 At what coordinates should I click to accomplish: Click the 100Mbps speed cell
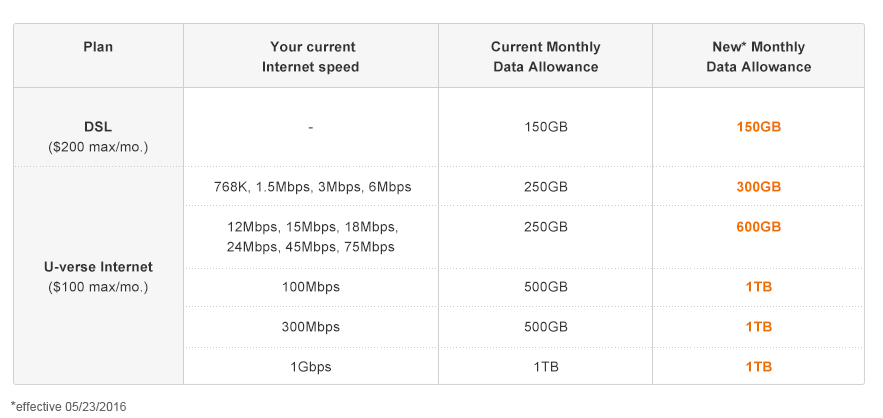click(311, 287)
